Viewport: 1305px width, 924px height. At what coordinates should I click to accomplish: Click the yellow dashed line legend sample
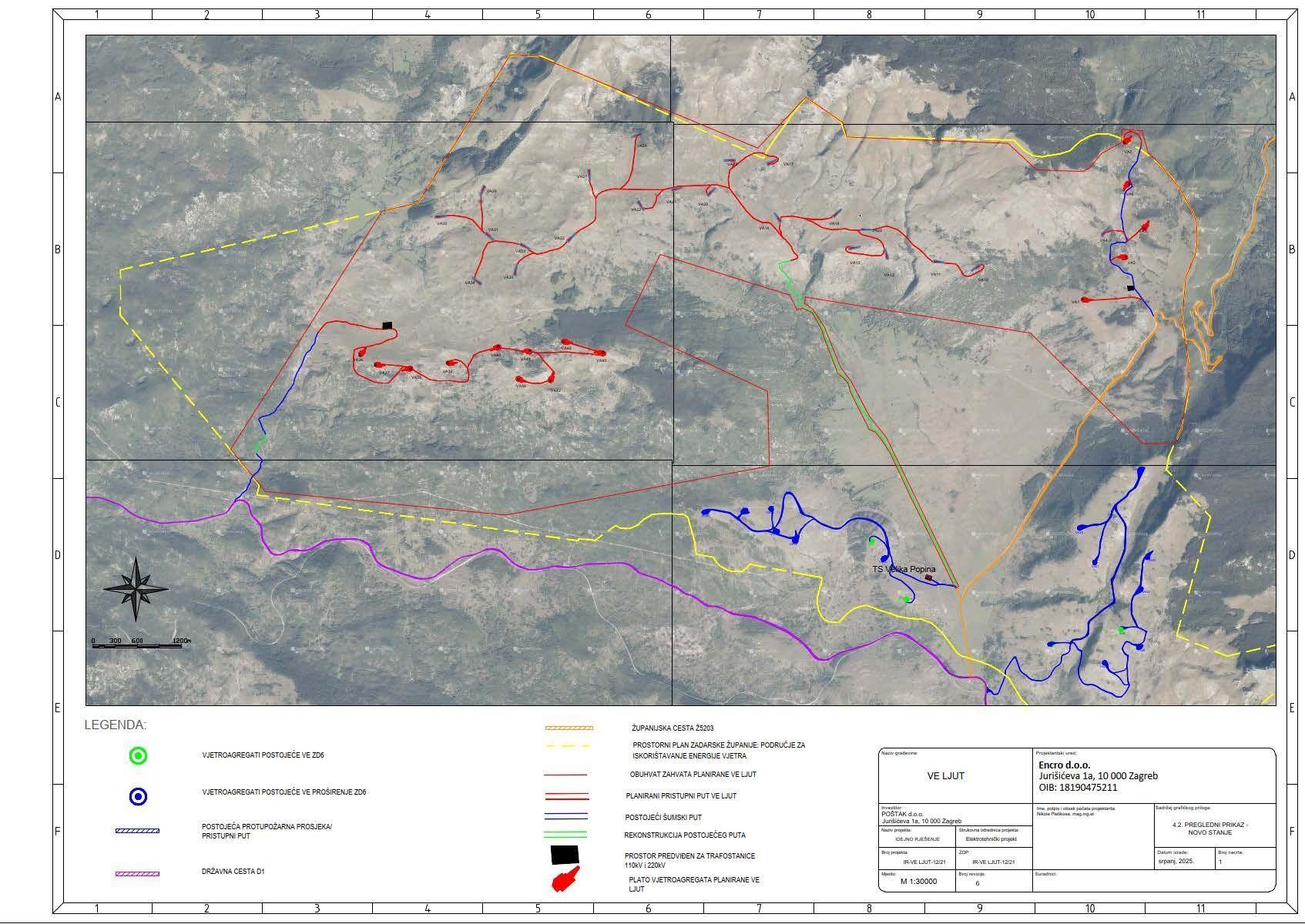[x=568, y=746]
